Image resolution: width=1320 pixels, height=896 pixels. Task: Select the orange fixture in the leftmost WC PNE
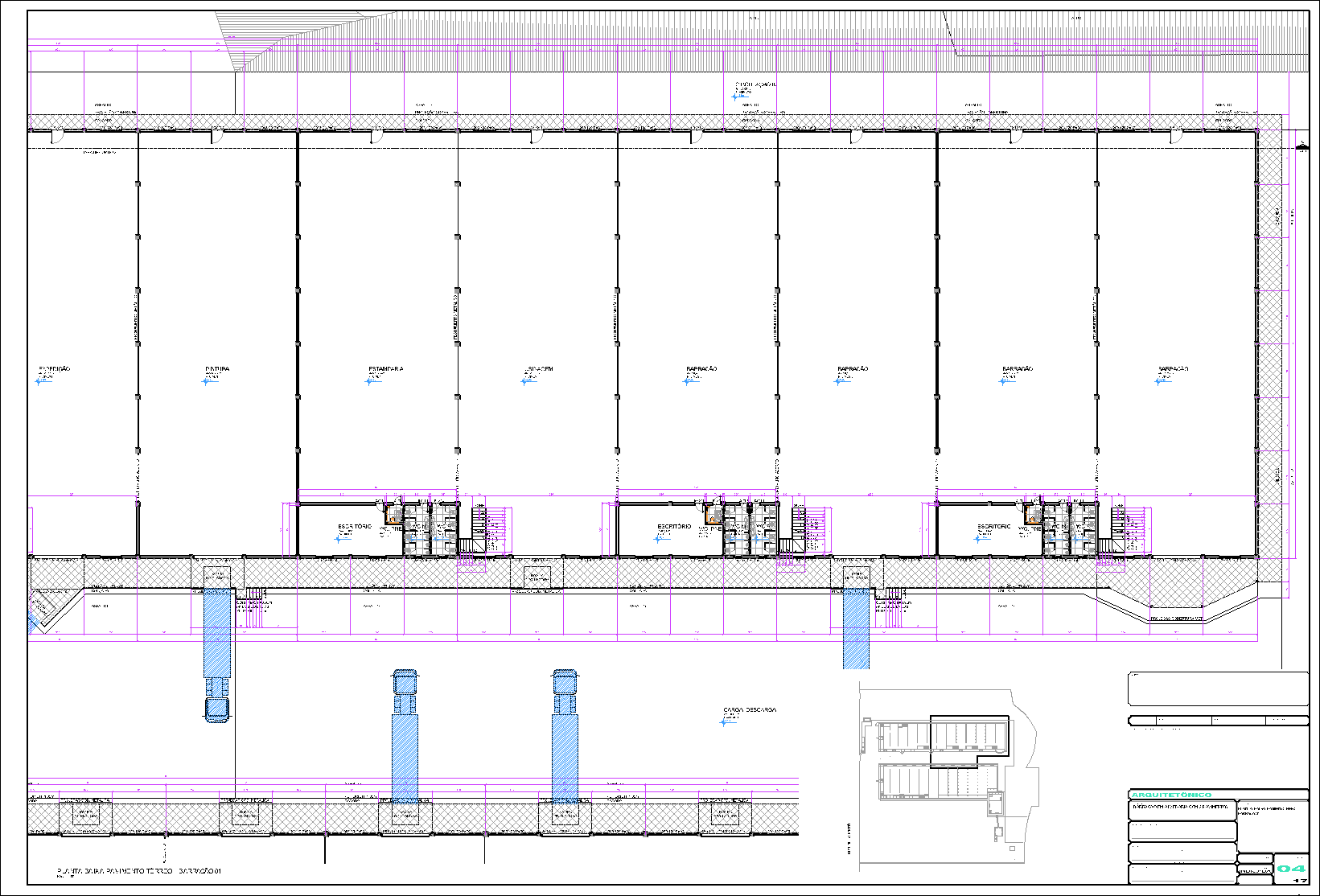(x=393, y=516)
